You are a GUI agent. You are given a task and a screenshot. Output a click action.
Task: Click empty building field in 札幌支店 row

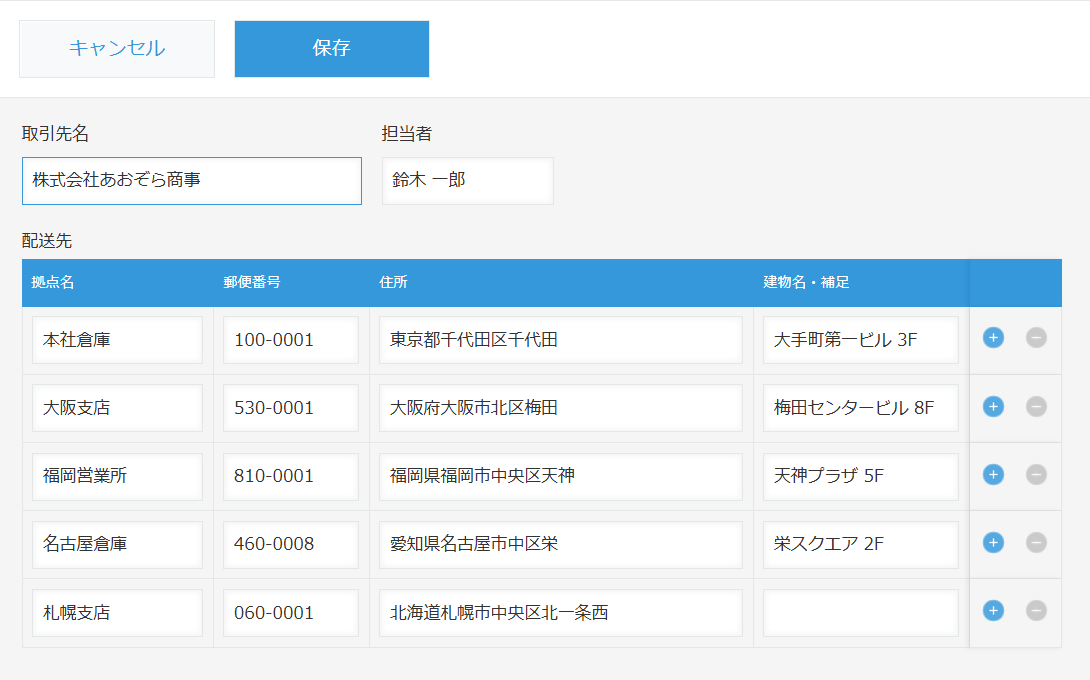pyautogui.click(x=861, y=613)
